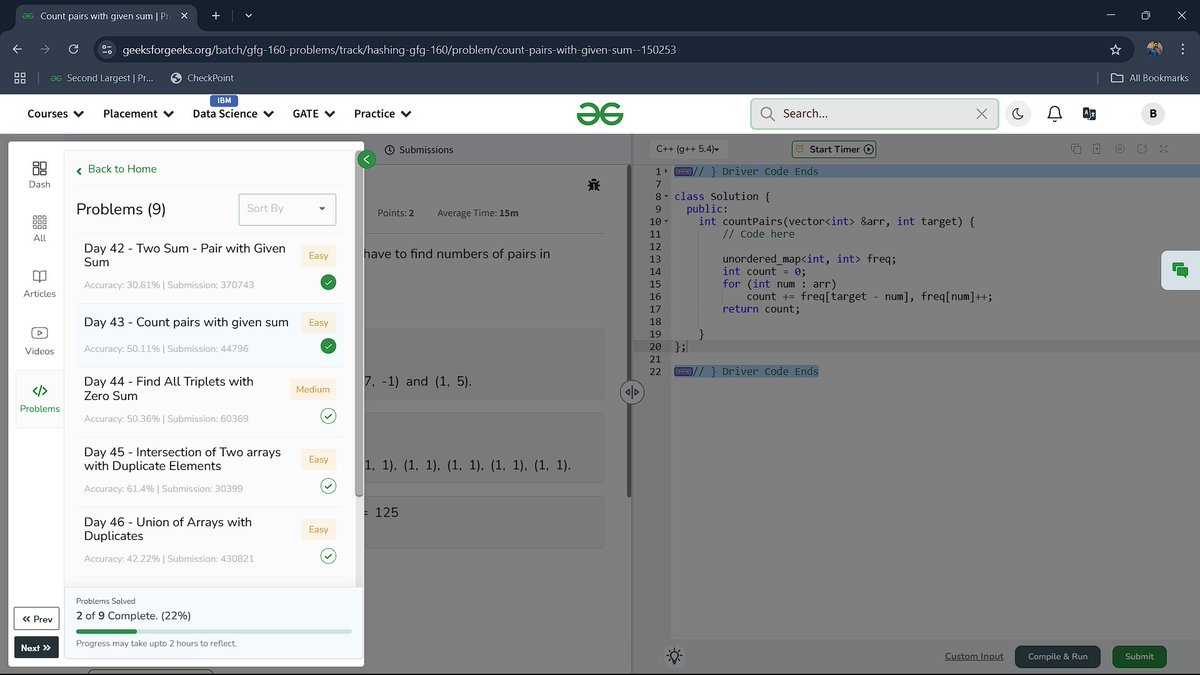
Task: Select the Problems sidebar section
Action: (x=39, y=399)
